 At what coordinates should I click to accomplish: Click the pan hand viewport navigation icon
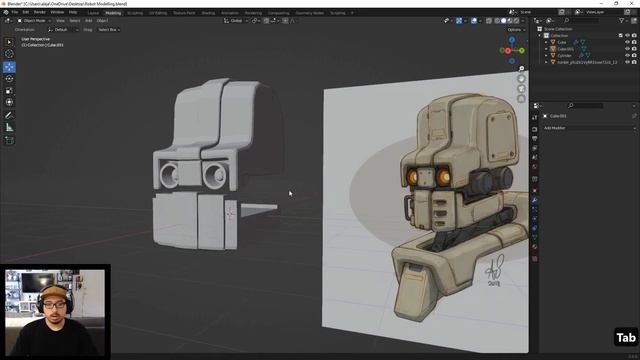(521, 79)
